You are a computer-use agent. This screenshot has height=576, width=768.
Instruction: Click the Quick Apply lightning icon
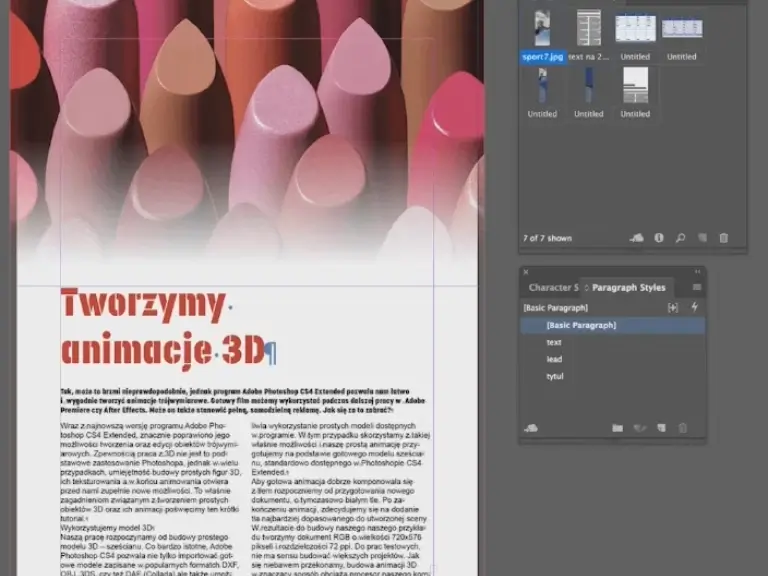[695, 307]
